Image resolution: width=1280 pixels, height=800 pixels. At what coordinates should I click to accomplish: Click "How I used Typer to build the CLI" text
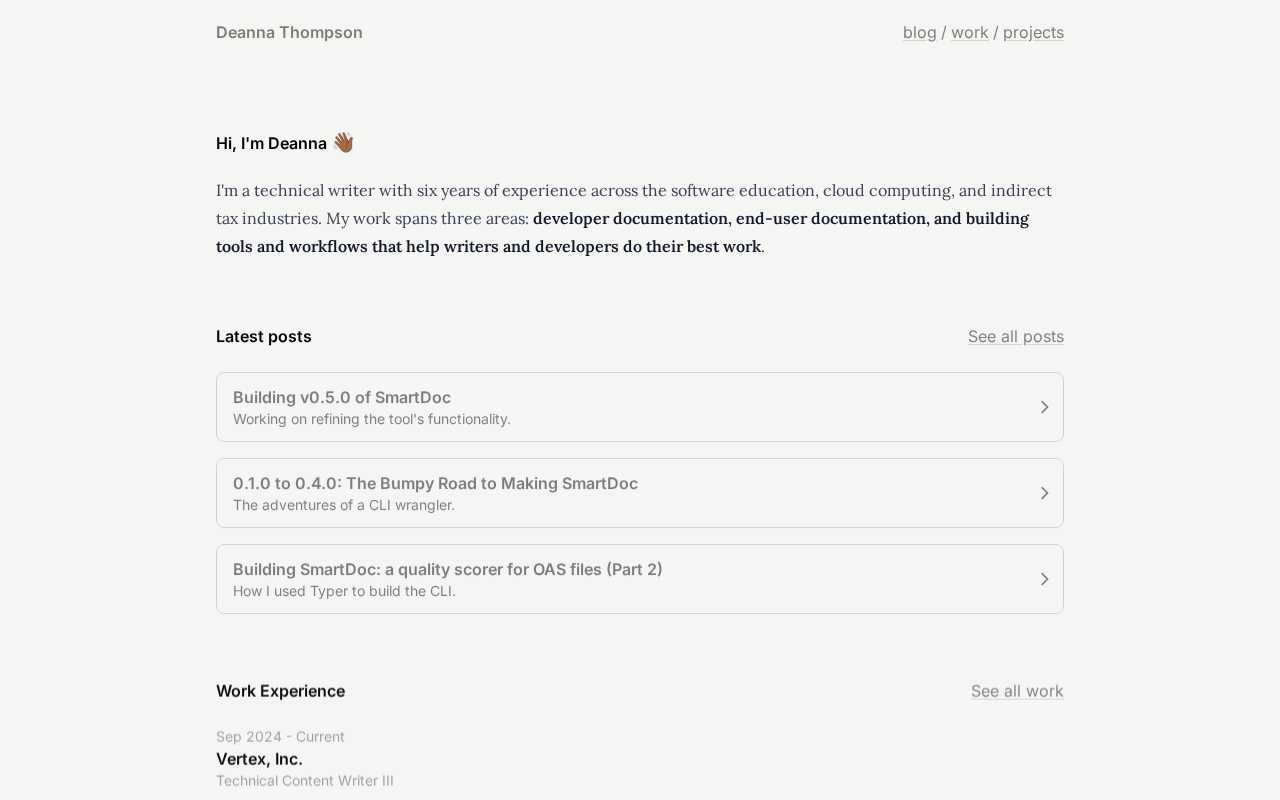tap(344, 591)
